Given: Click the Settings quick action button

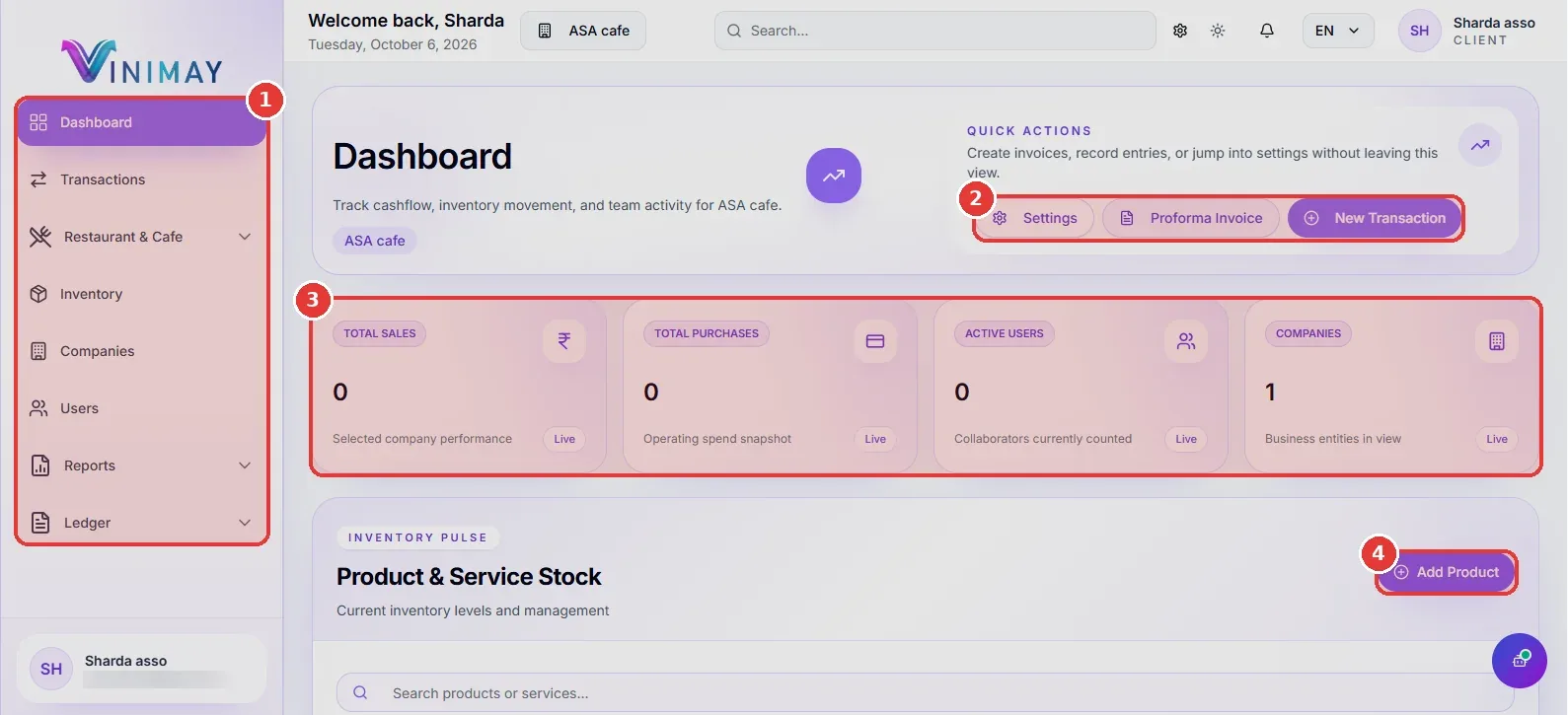Looking at the screenshot, I should click(x=1036, y=218).
